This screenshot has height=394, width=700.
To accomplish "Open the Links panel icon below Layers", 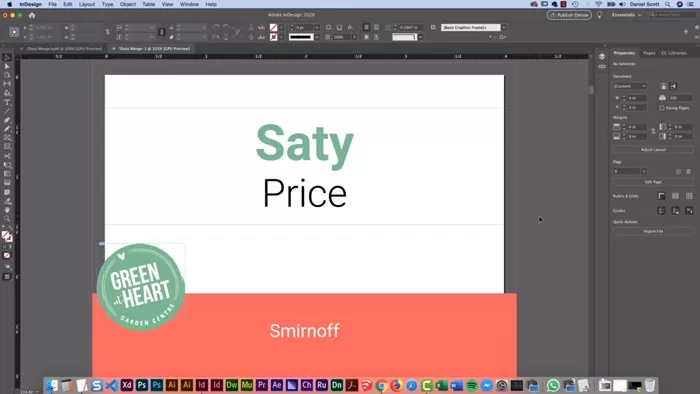I will pyautogui.click(x=602, y=66).
